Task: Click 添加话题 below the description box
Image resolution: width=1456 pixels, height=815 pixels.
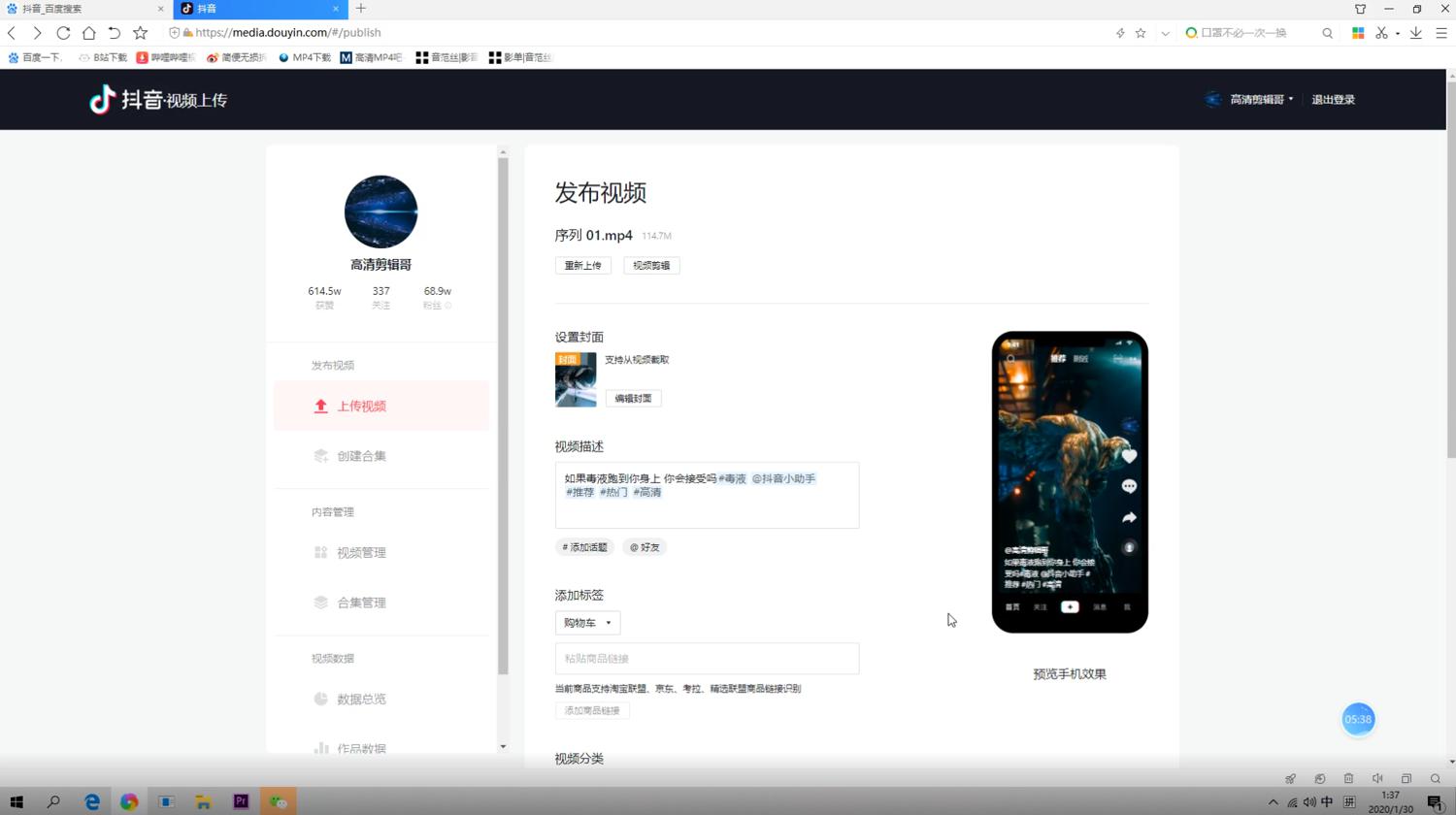Action: (x=583, y=547)
